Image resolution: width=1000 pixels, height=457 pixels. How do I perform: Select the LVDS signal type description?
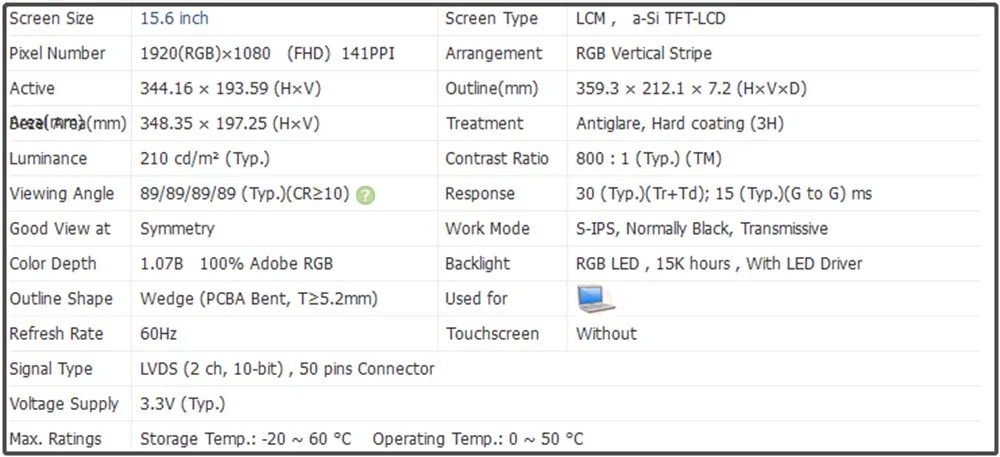(287, 369)
